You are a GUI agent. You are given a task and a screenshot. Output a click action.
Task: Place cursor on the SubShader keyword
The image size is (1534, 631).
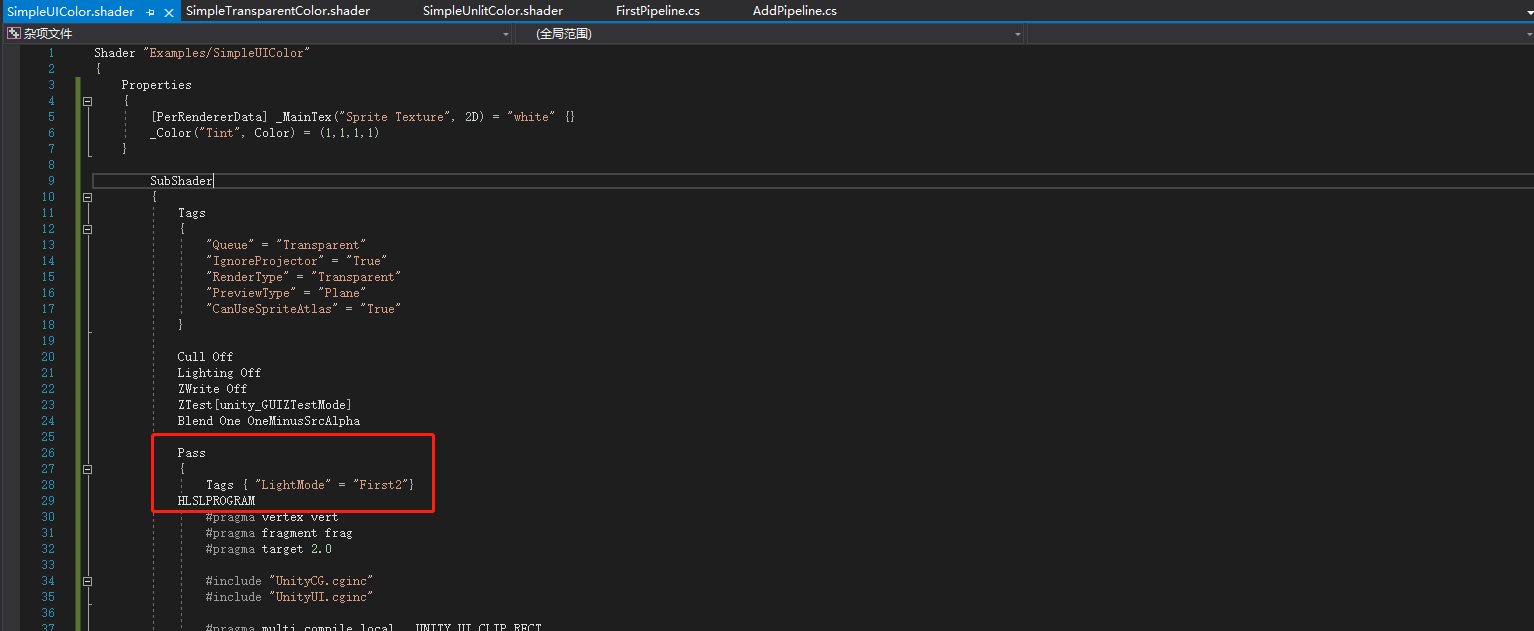coord(180,180)
